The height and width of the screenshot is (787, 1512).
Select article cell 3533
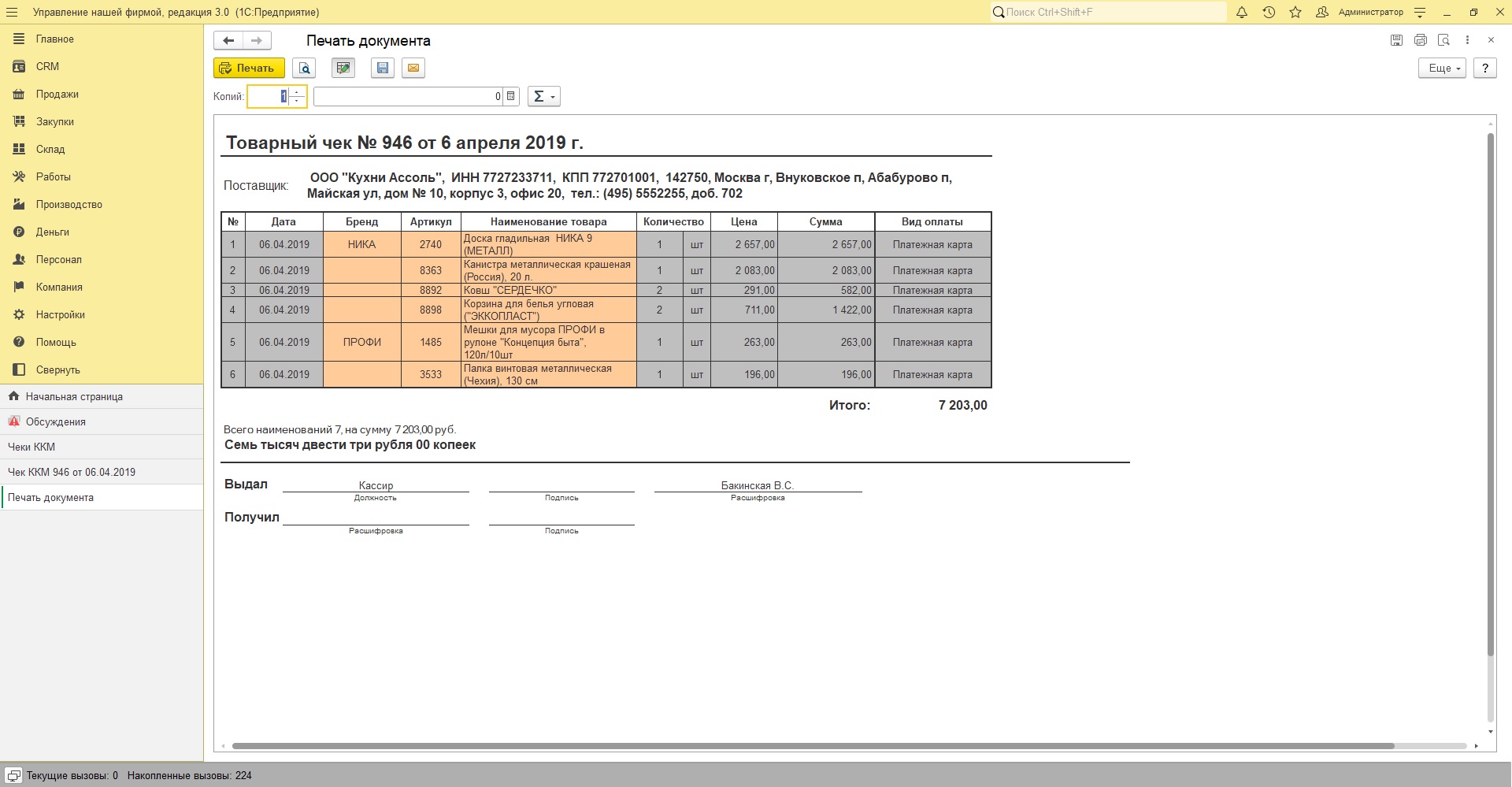click(431, 374)
